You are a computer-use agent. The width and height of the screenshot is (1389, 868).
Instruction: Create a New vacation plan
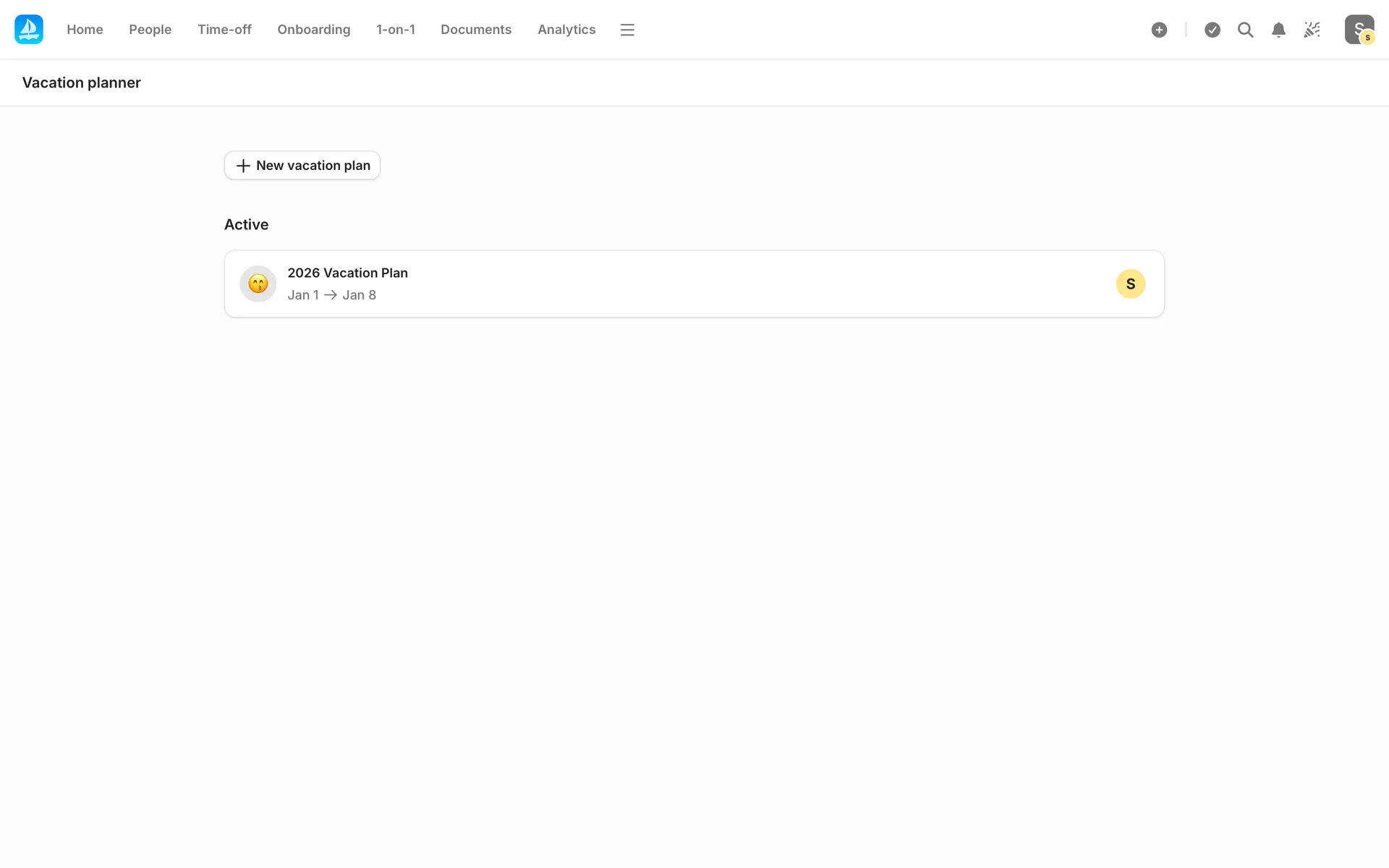[x=302, y=166]
